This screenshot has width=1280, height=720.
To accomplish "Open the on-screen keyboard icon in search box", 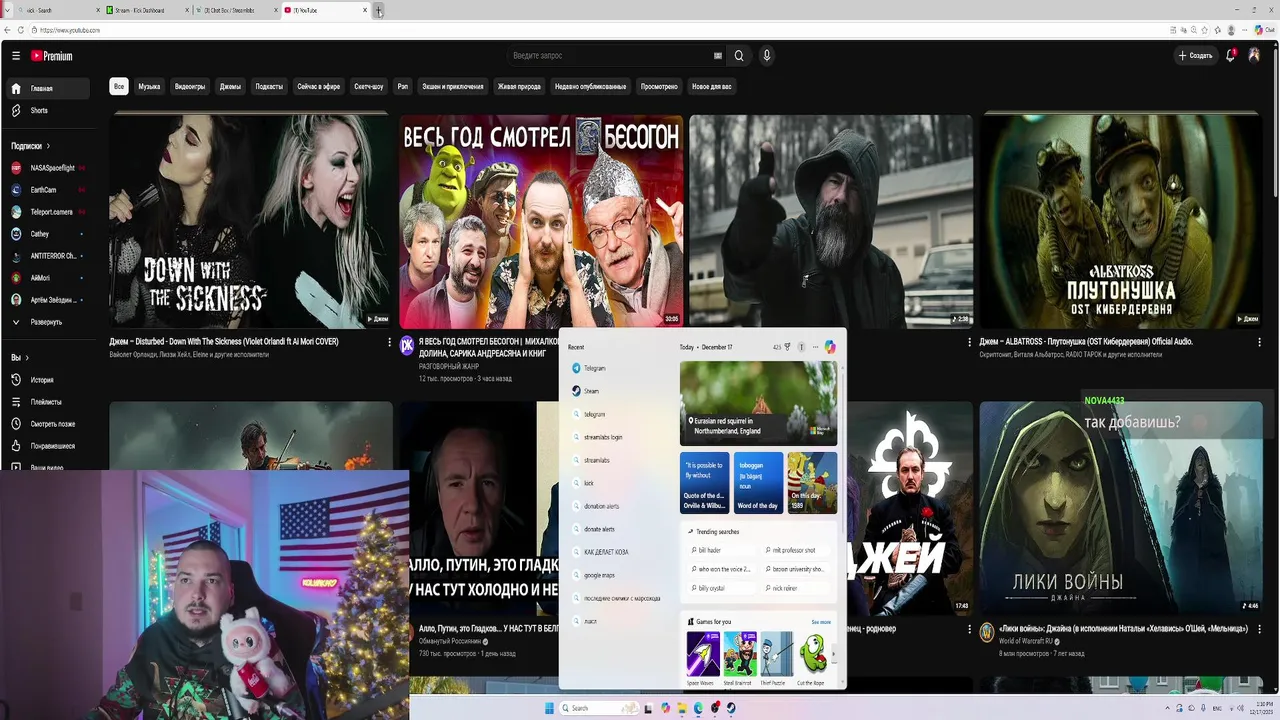I will (717, 56).
